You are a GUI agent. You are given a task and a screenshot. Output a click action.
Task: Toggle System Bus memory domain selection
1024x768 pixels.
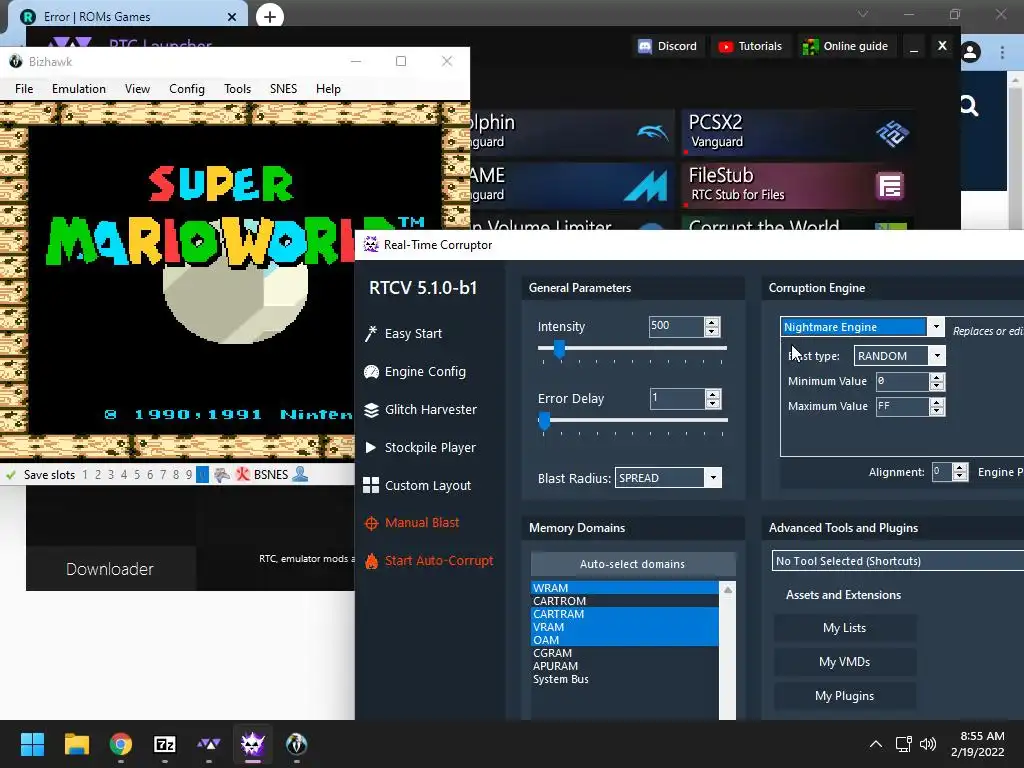(625, 679)
